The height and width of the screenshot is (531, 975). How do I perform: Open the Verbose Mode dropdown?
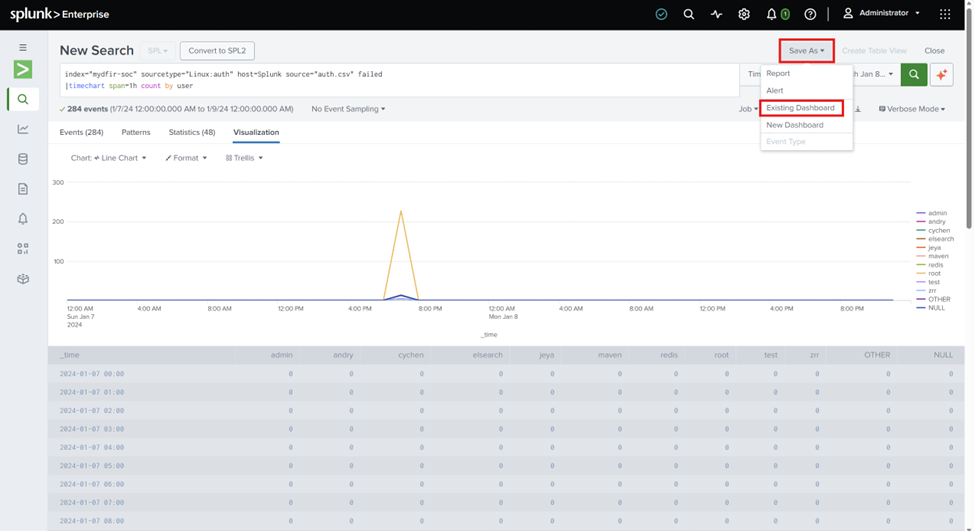point(912,109)
